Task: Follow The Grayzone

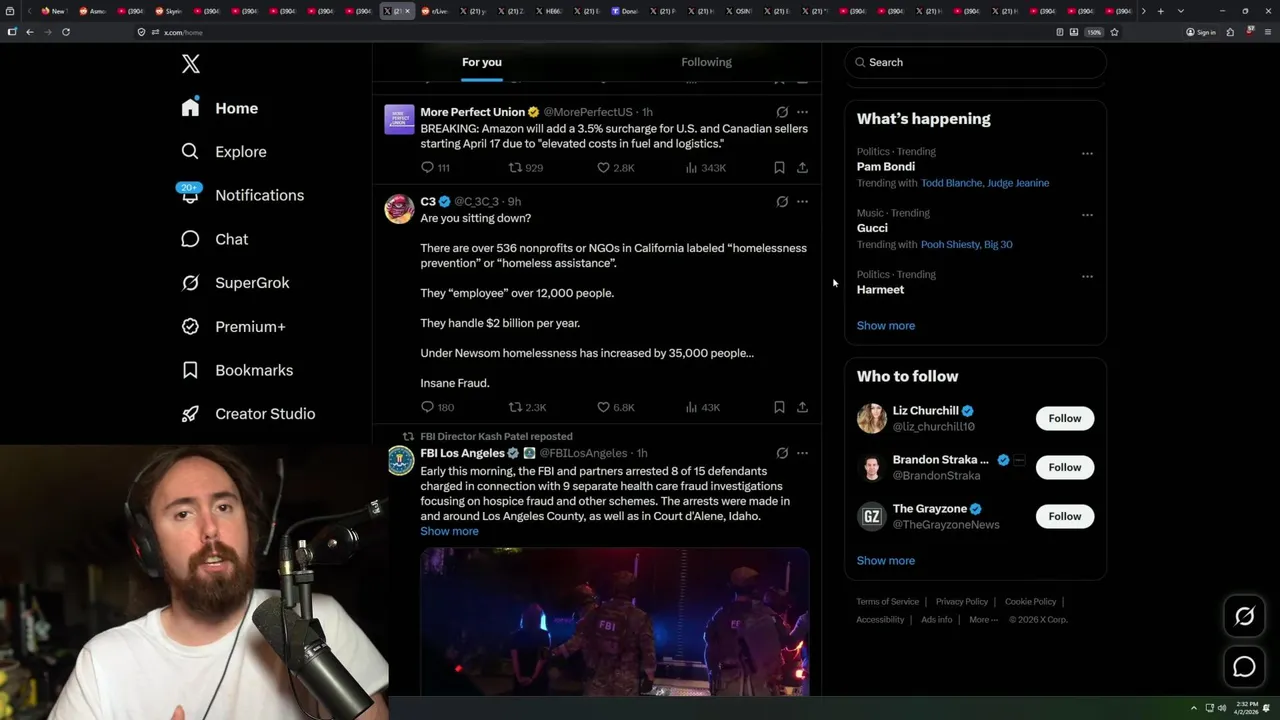Action: coord(1065,516)
